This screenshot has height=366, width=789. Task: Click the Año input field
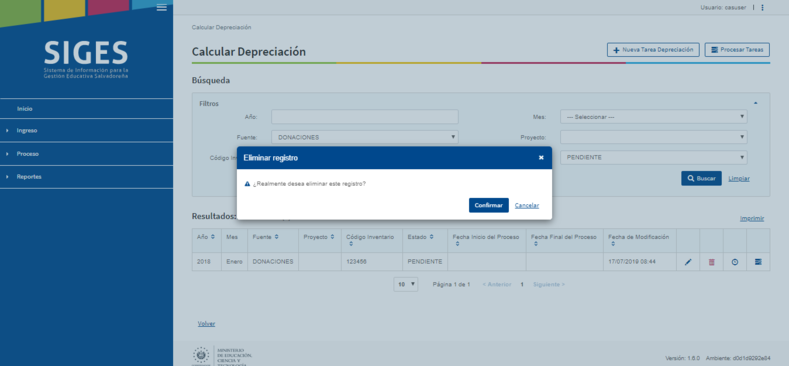(365, 117)
